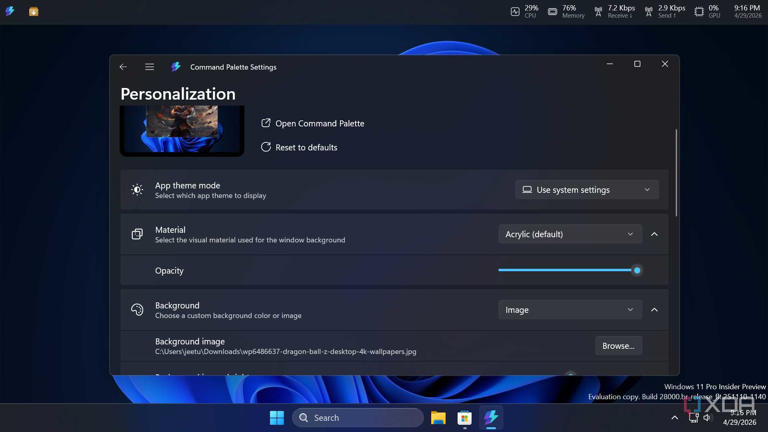Open the open-external icon beside Open Command Palette
Image resolution: width=768 pixels, height=432 pixels.
coord(265,123)
